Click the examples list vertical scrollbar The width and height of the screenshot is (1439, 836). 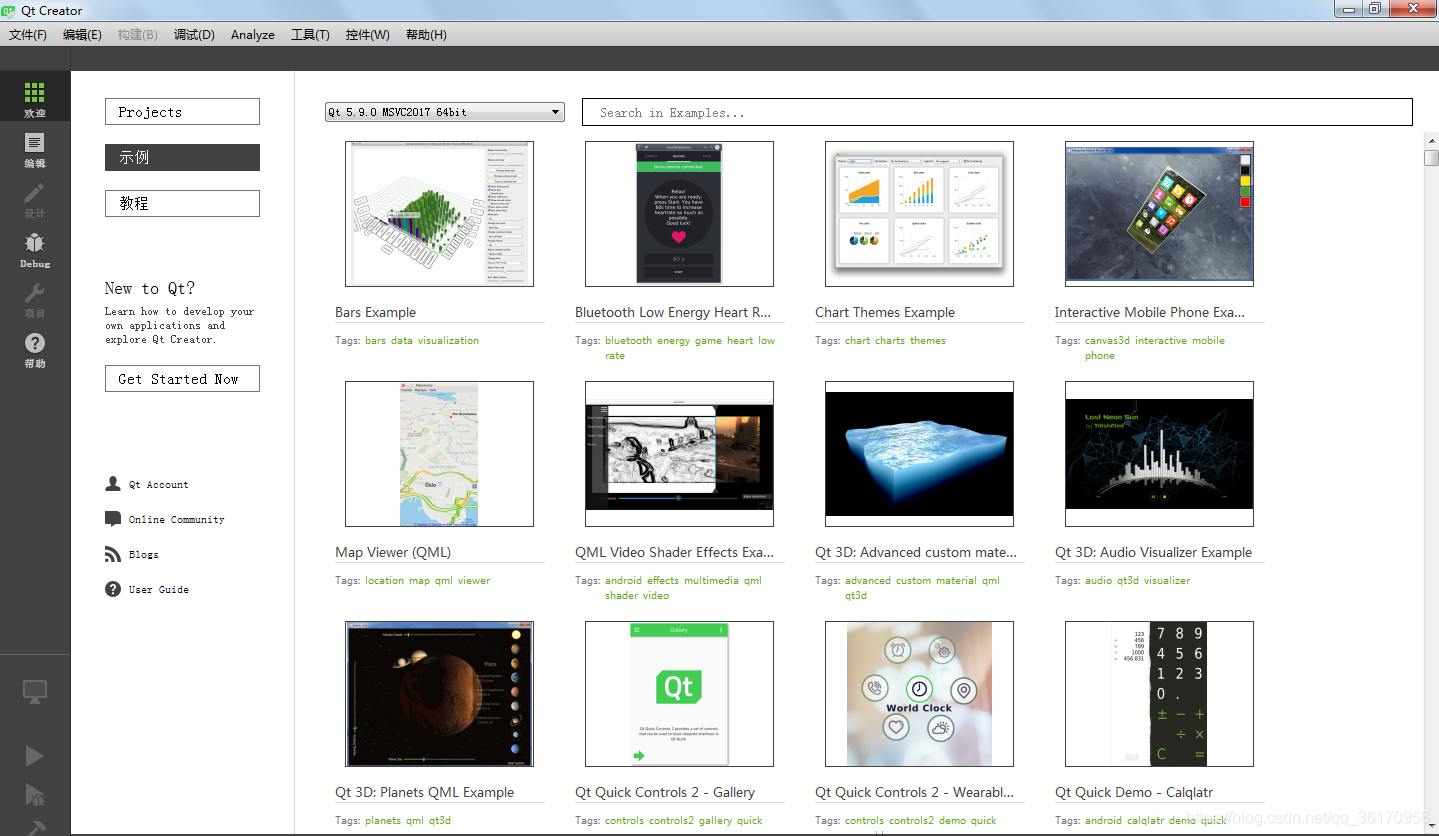click(x=1431, y=480)
